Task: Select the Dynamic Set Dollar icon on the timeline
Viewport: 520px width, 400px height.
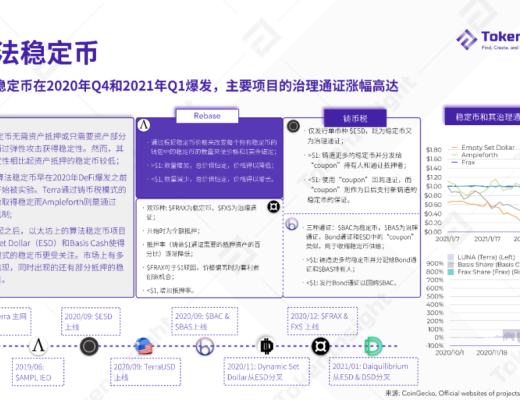Action: (x=266, y=346)
